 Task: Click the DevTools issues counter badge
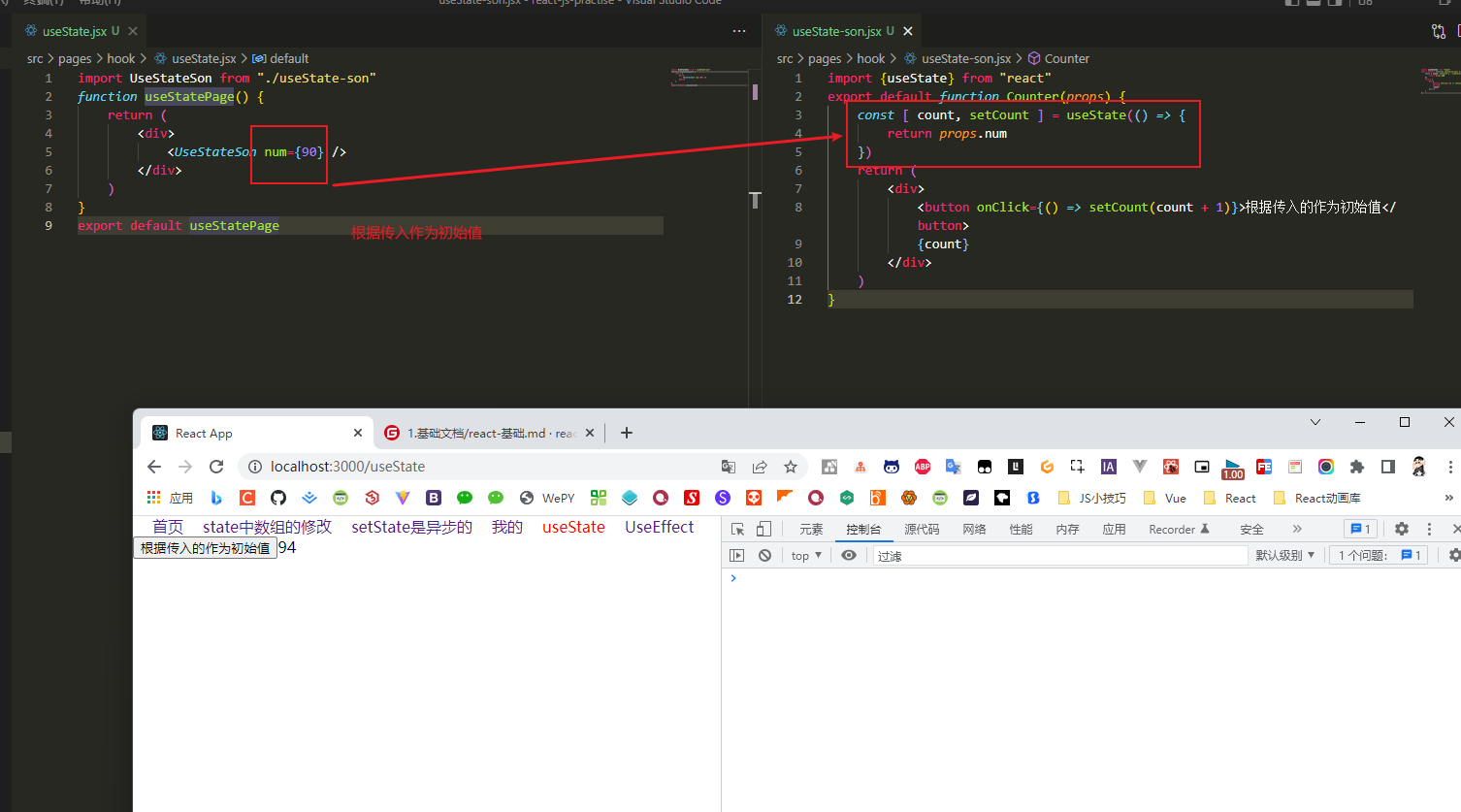tap(1360, 529)
